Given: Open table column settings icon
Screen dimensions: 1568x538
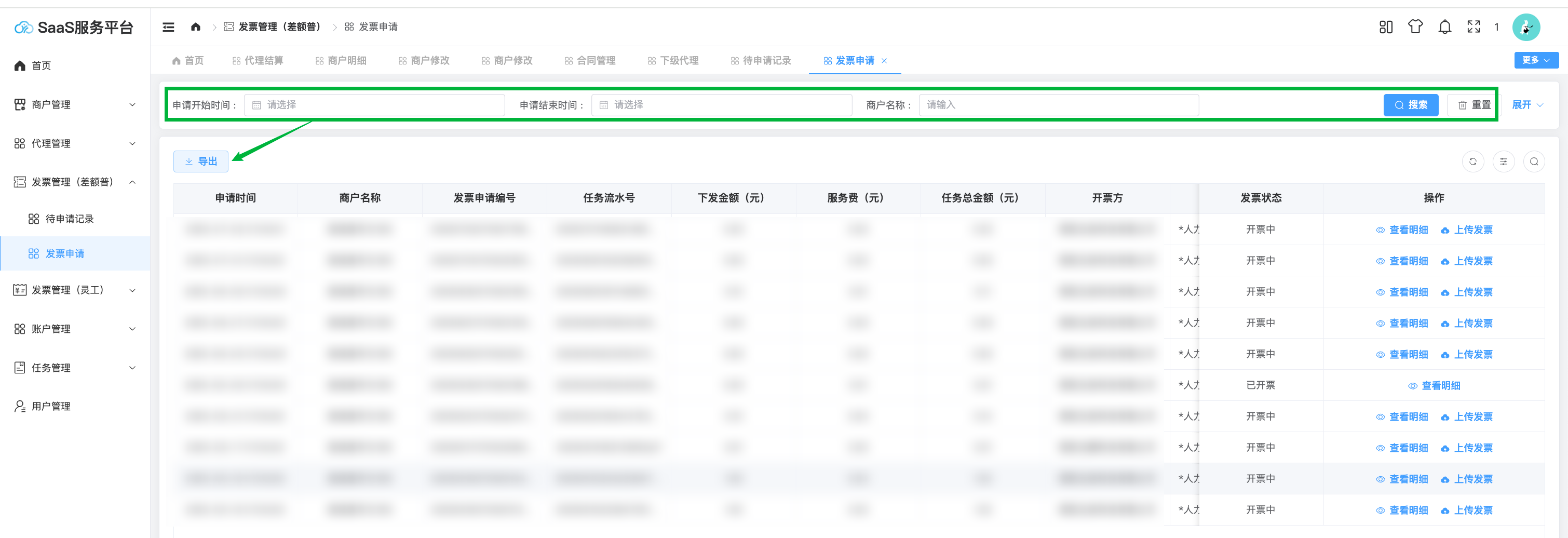Looking at the screenshot, I should [x=1503, y=162].
